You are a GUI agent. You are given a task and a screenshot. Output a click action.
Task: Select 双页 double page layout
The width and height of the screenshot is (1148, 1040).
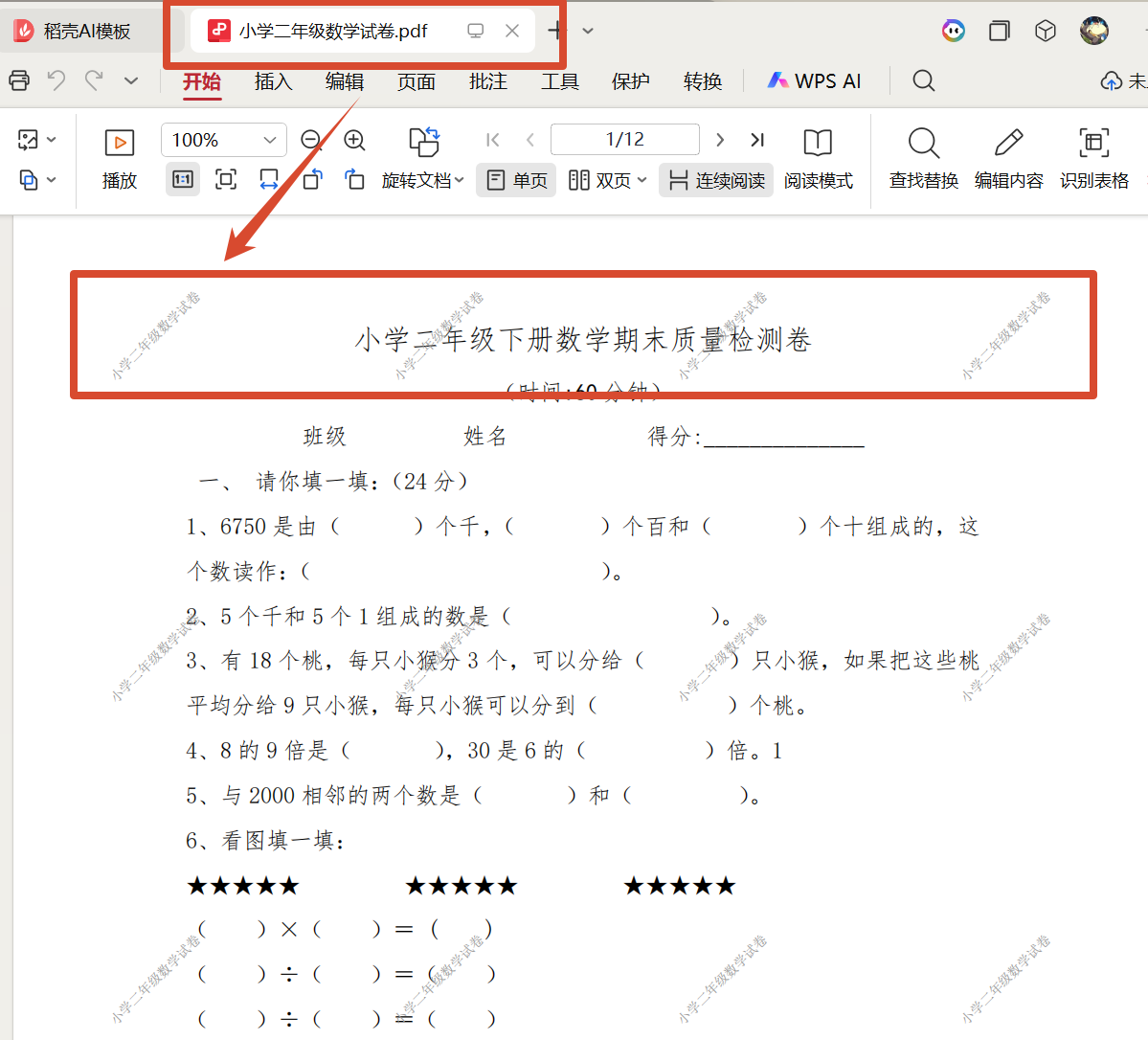(x=600, y=180)
